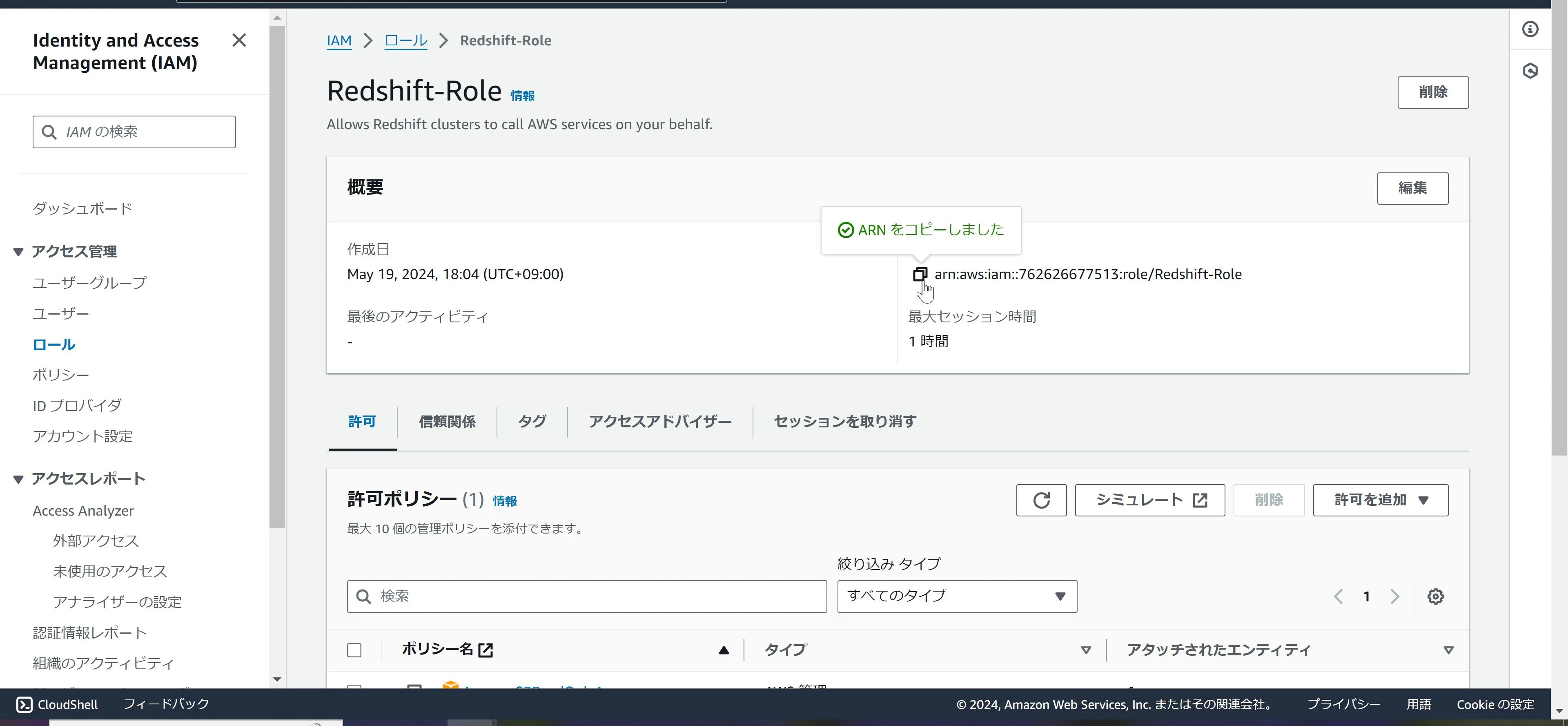Viewport: 1568px width, 726px height.
Task: Open ユーザーグループ in the sidebar
Action: (x=89, y=283)
